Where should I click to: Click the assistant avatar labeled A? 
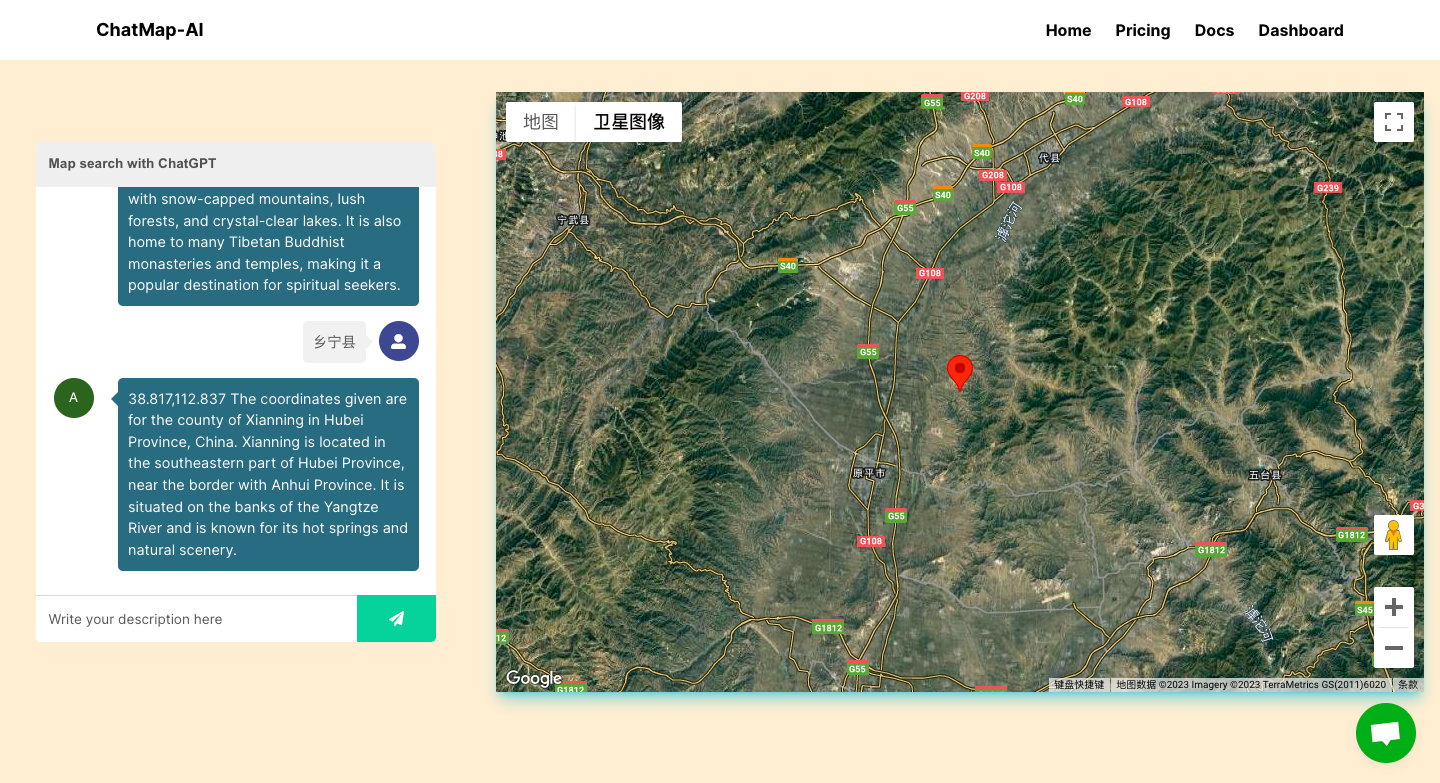point(74,398)
